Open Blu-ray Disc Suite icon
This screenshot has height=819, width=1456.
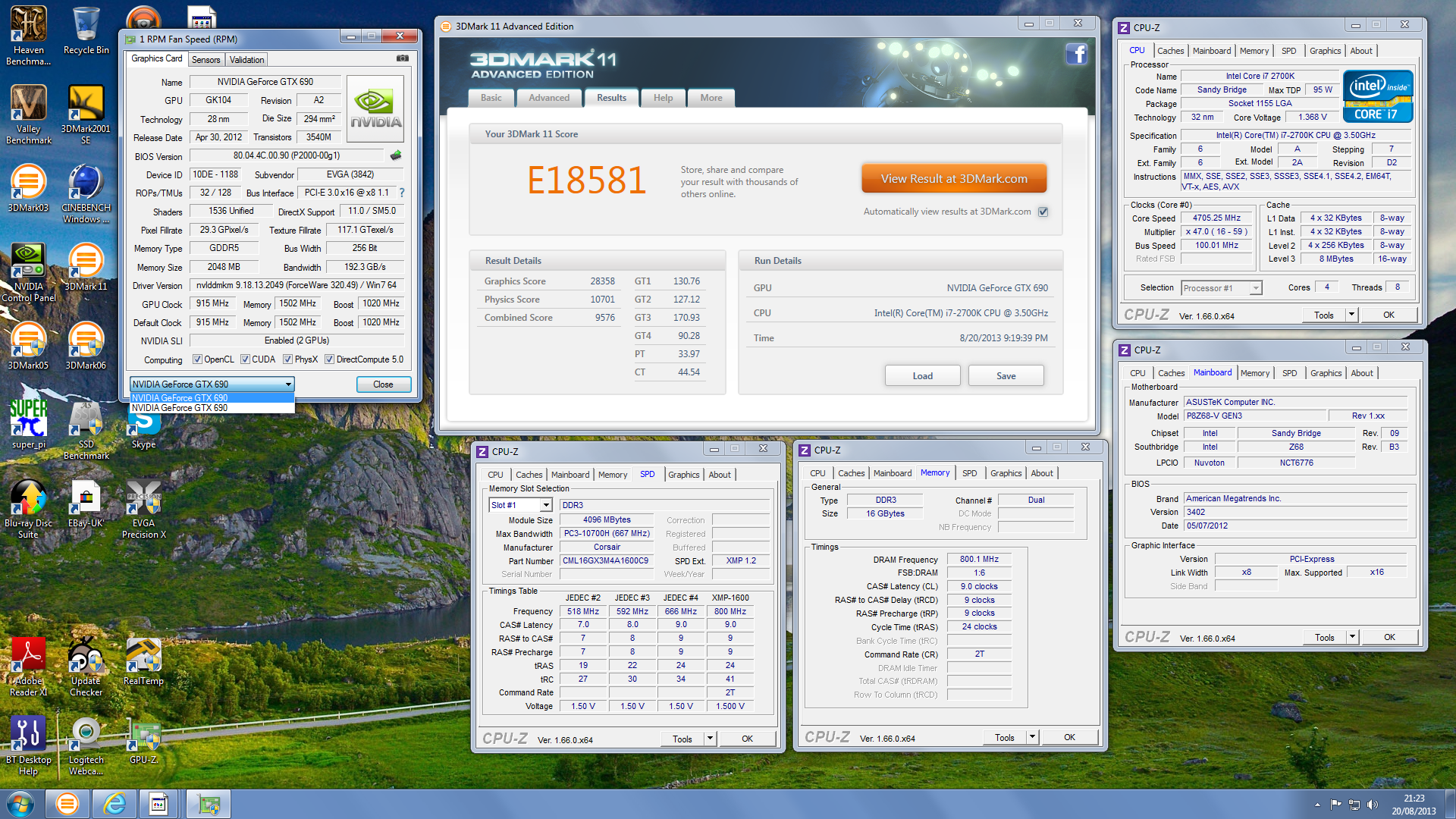point(29,509)
